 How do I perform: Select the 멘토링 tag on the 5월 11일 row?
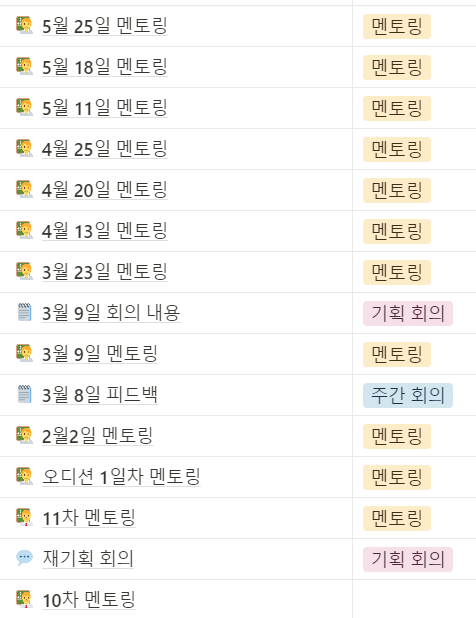[397, 108]
